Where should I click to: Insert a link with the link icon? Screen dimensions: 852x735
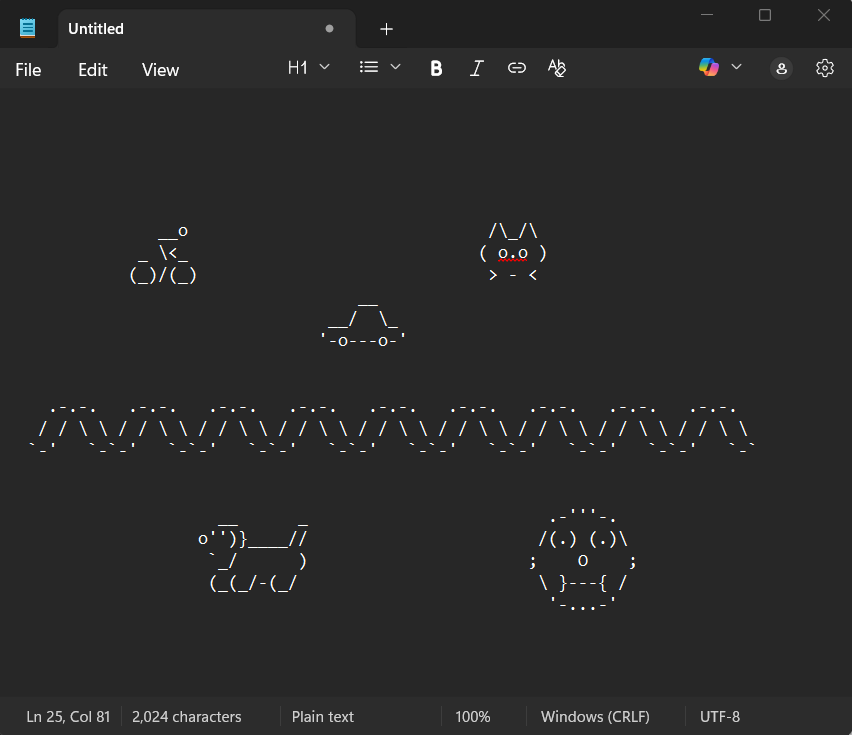[x=517, y=68]
